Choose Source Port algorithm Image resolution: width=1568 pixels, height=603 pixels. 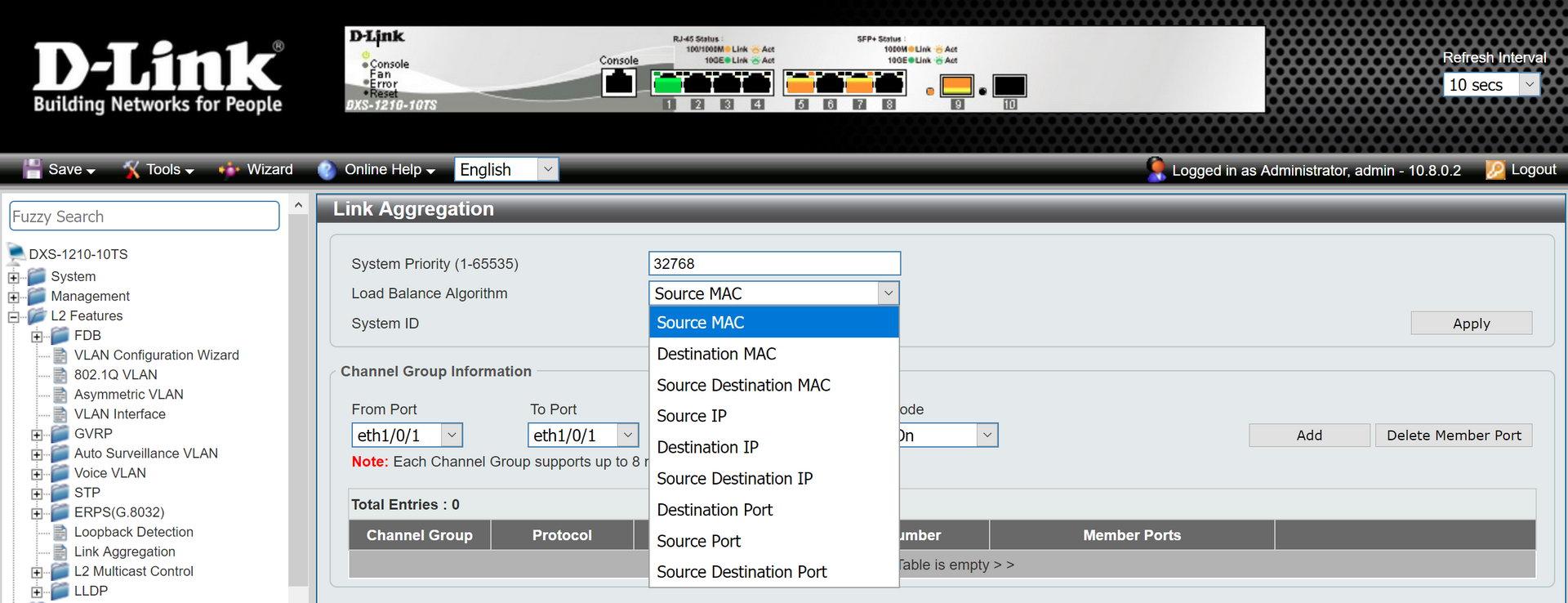(x=774, y=541)
